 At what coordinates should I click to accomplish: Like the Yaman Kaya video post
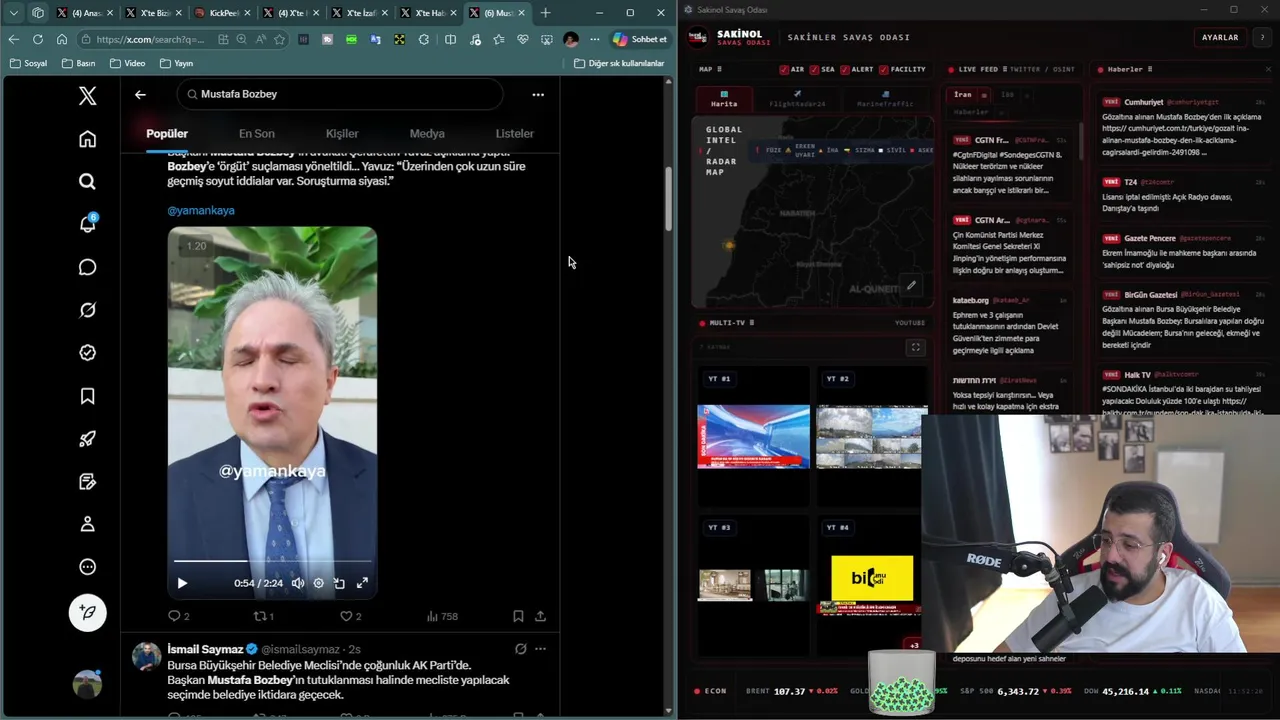pos(351,616)
